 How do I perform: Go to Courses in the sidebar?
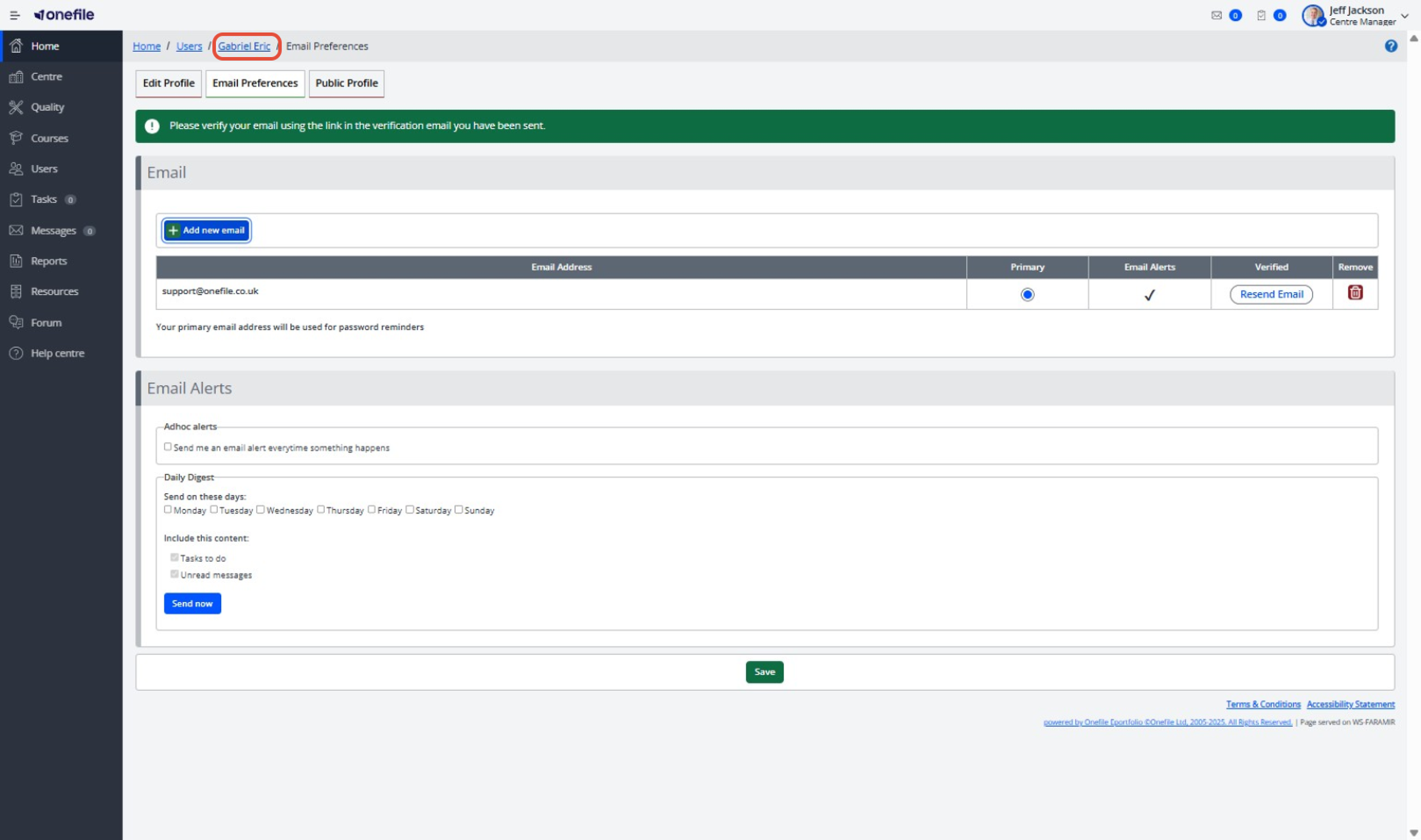coord(49,138)
